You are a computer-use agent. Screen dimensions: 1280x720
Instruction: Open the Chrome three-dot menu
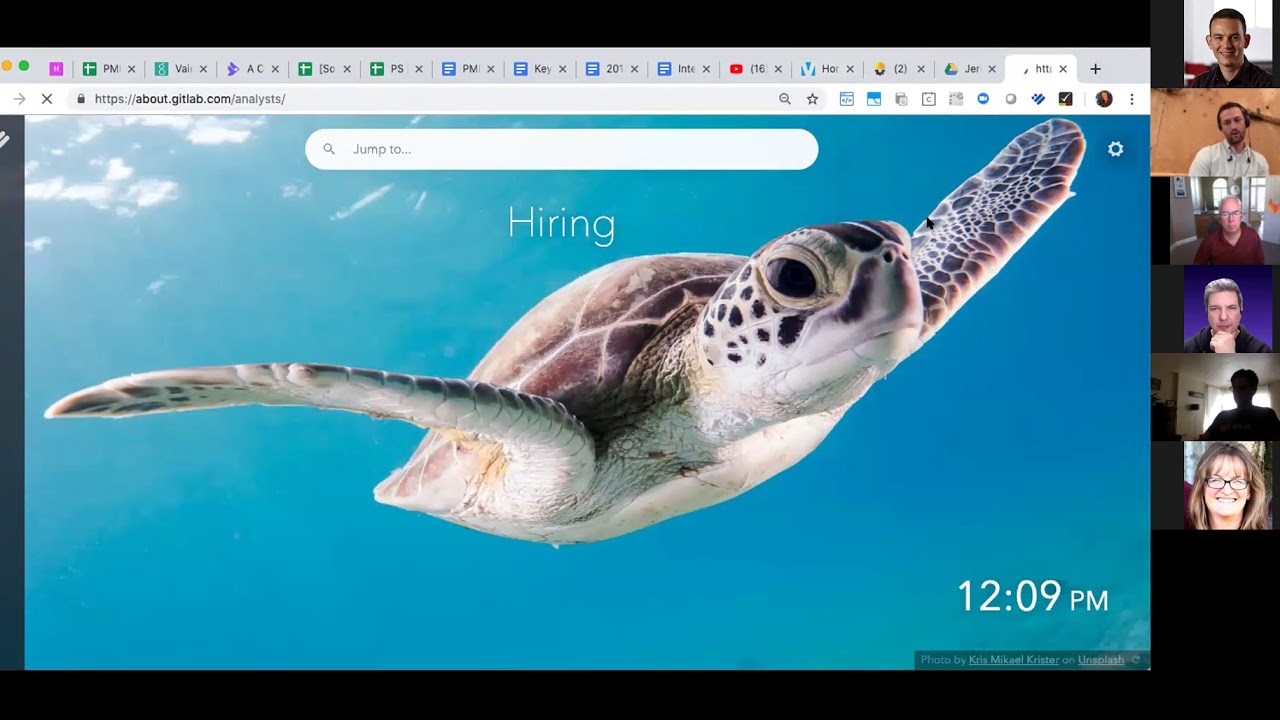[x=1131, y=99]
